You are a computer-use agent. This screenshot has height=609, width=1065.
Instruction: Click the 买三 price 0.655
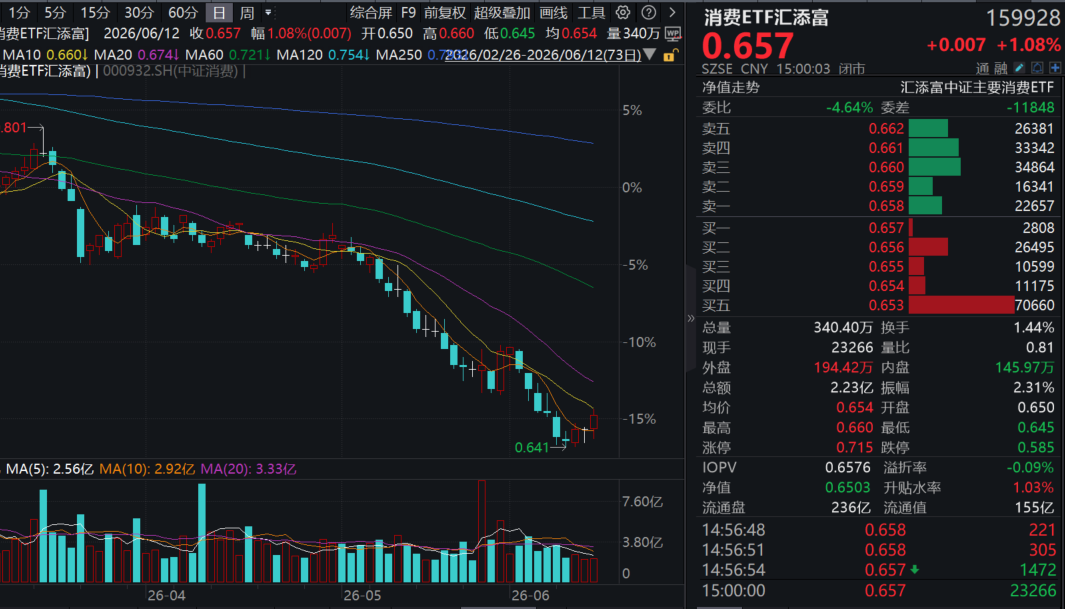(886, 266)
